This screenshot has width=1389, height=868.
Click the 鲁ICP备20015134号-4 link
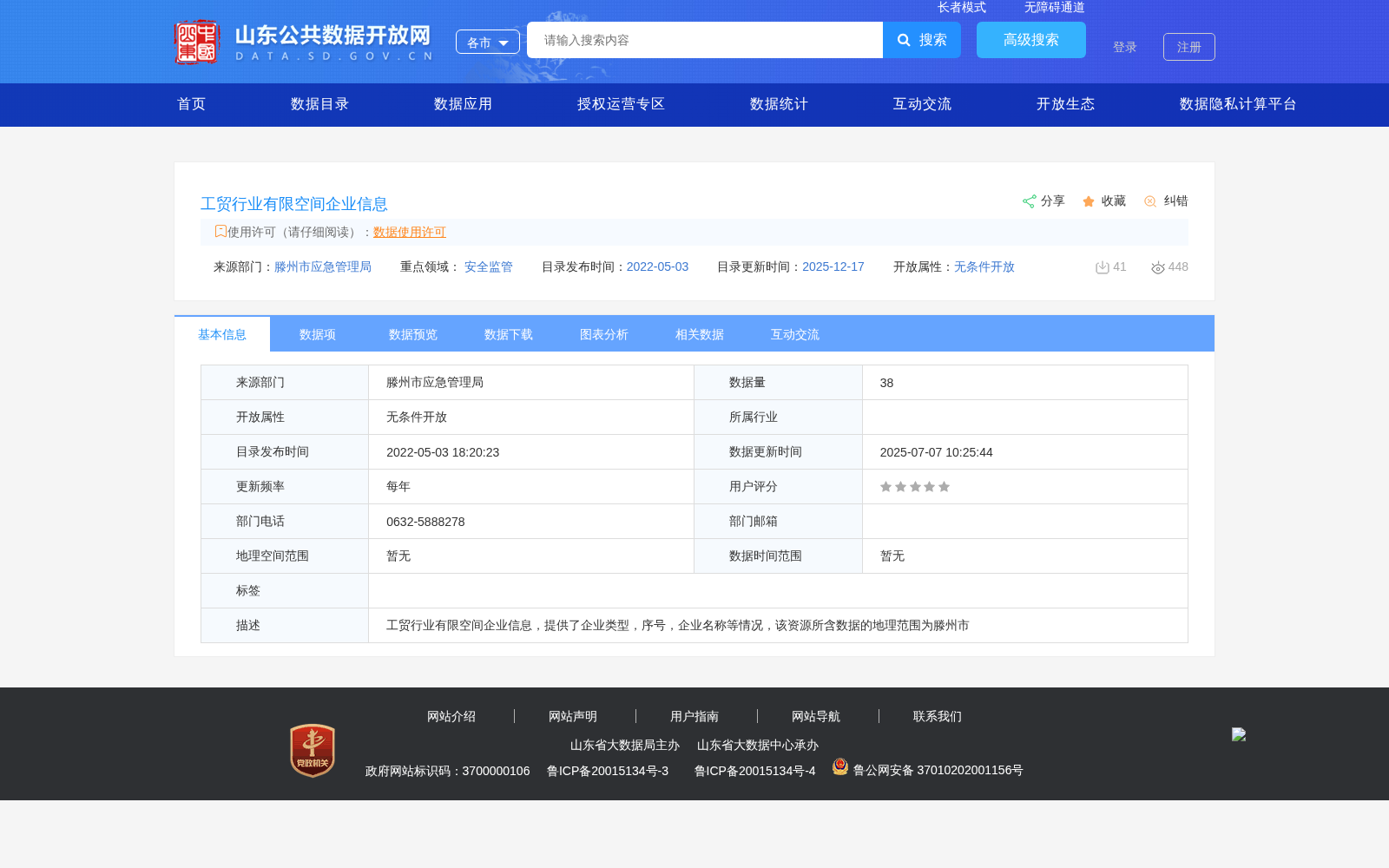(755, 771)
